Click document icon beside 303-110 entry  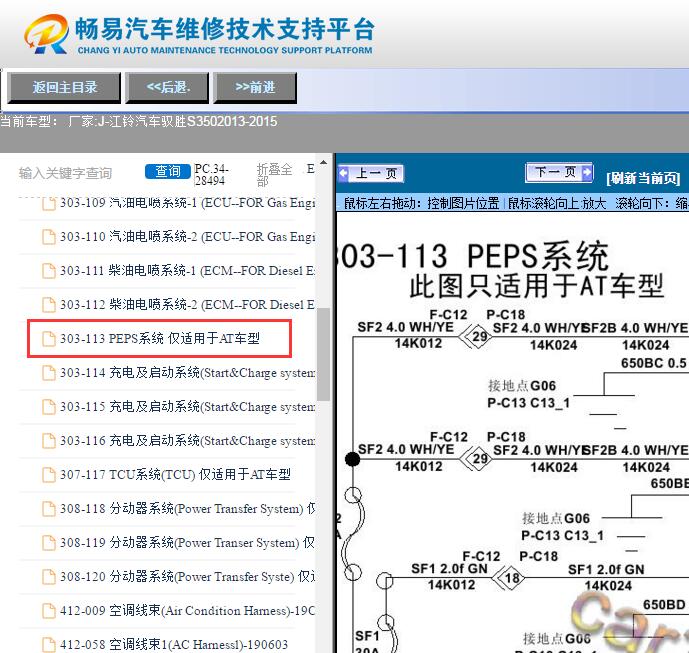pos(49,237)
